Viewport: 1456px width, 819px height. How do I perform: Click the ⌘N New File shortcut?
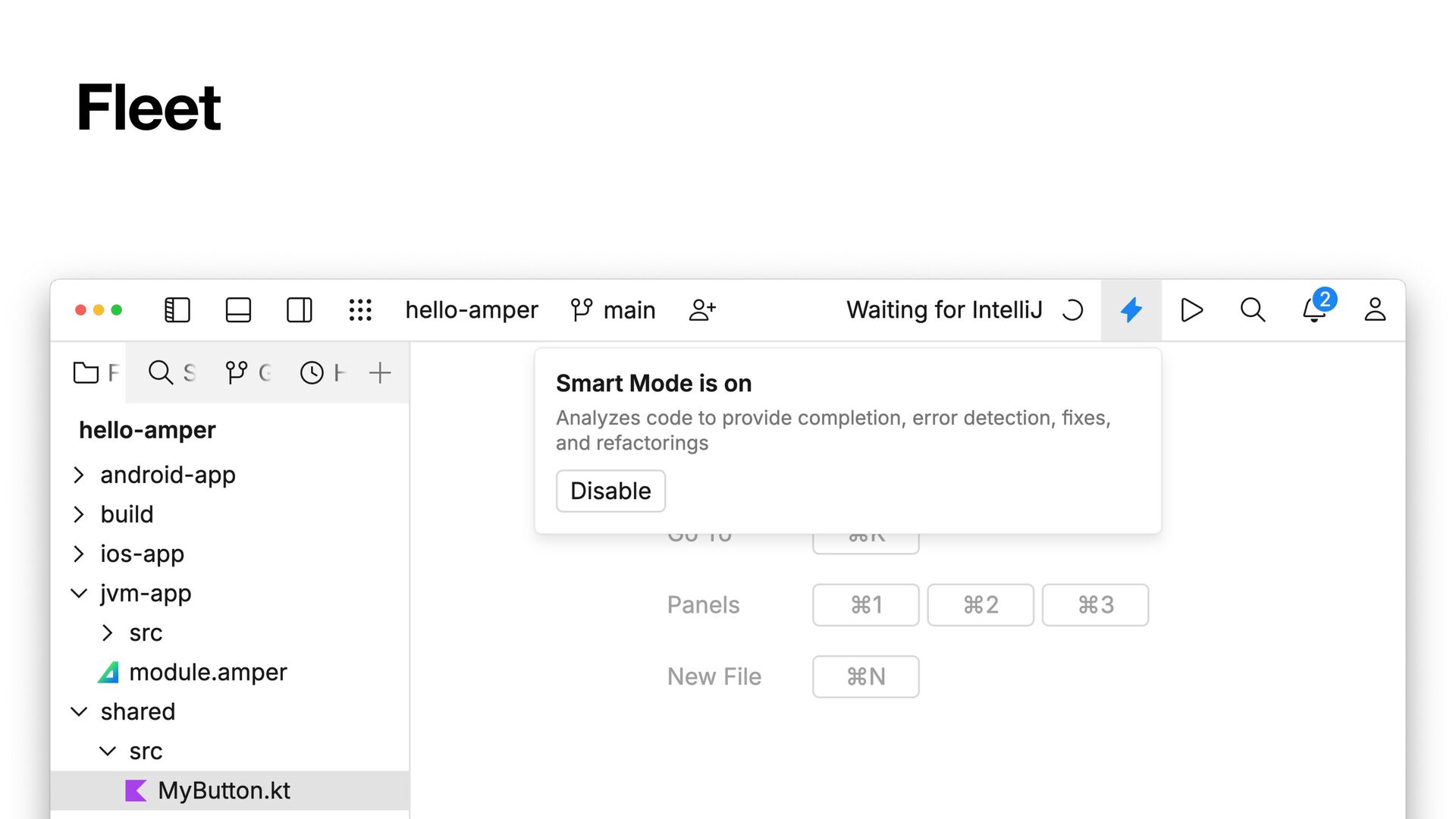point(866,676)
